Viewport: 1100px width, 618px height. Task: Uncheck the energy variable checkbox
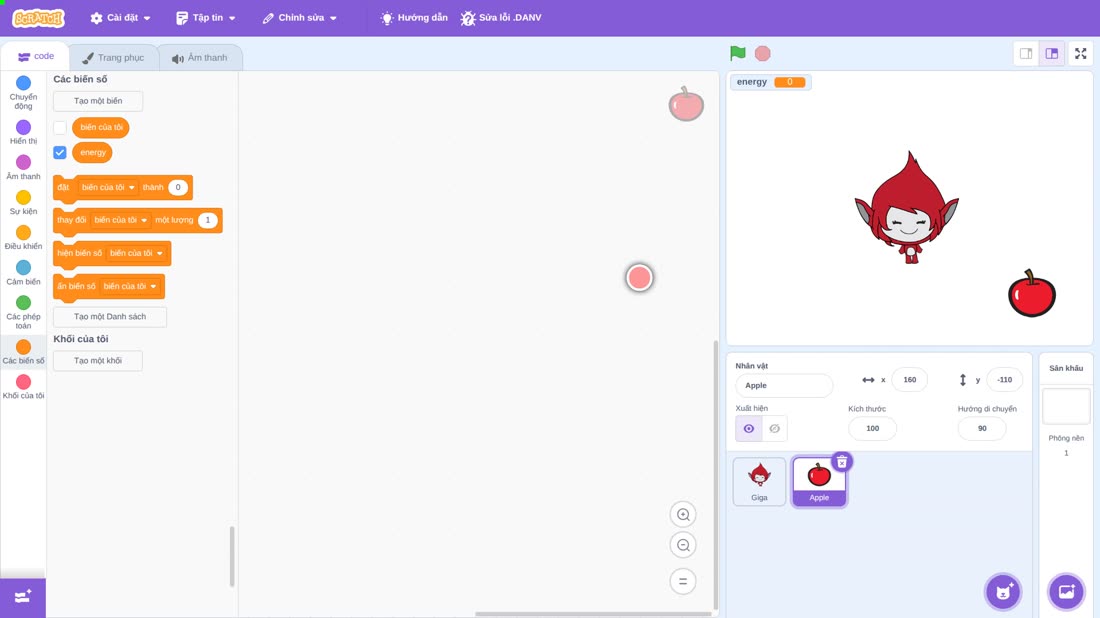coord(60,152)
